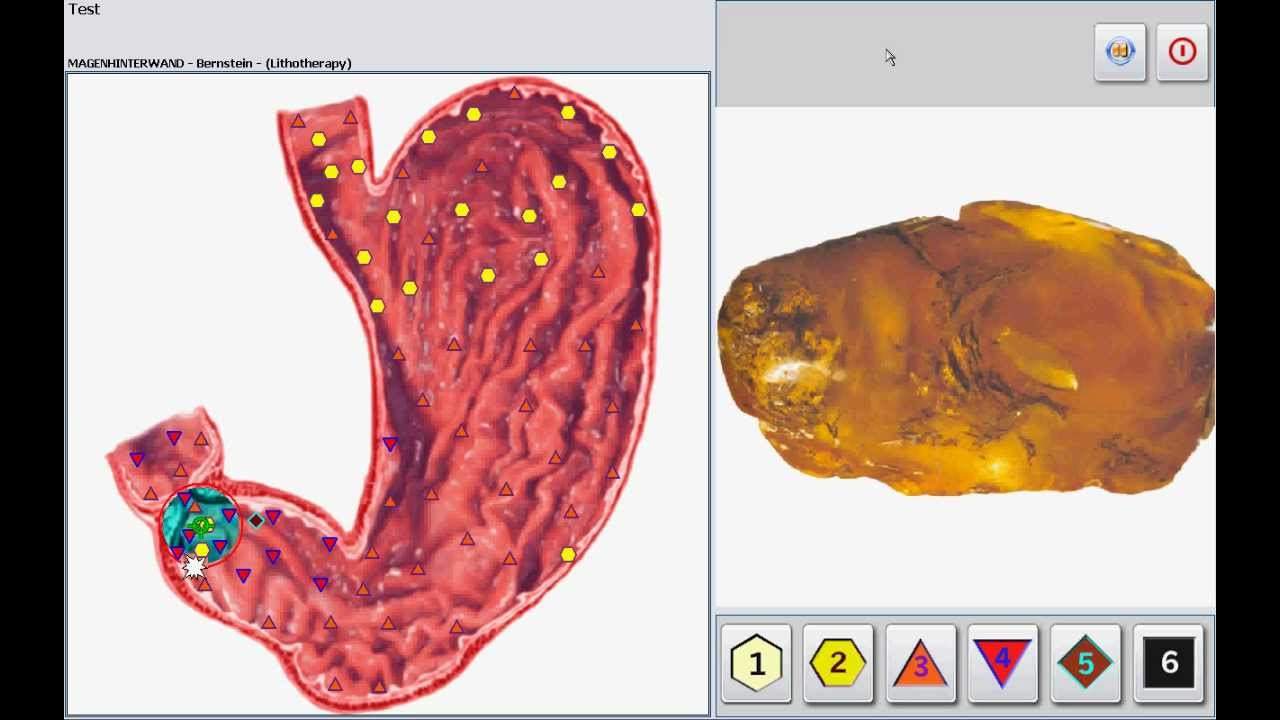Click the amber stone image
This screenshot has height=720, width=1280.
pos(966,350)
